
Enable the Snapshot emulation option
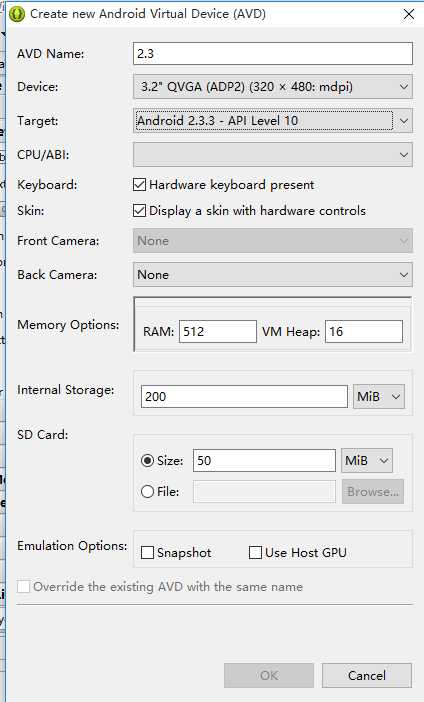point(147,552)
